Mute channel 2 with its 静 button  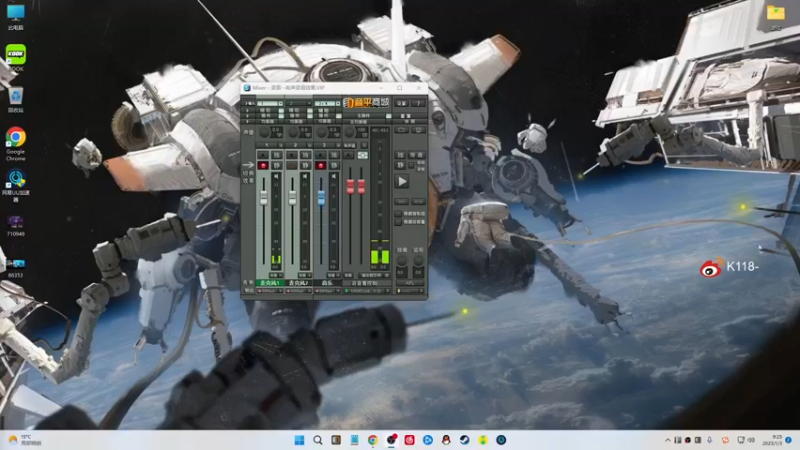[305, 165]
